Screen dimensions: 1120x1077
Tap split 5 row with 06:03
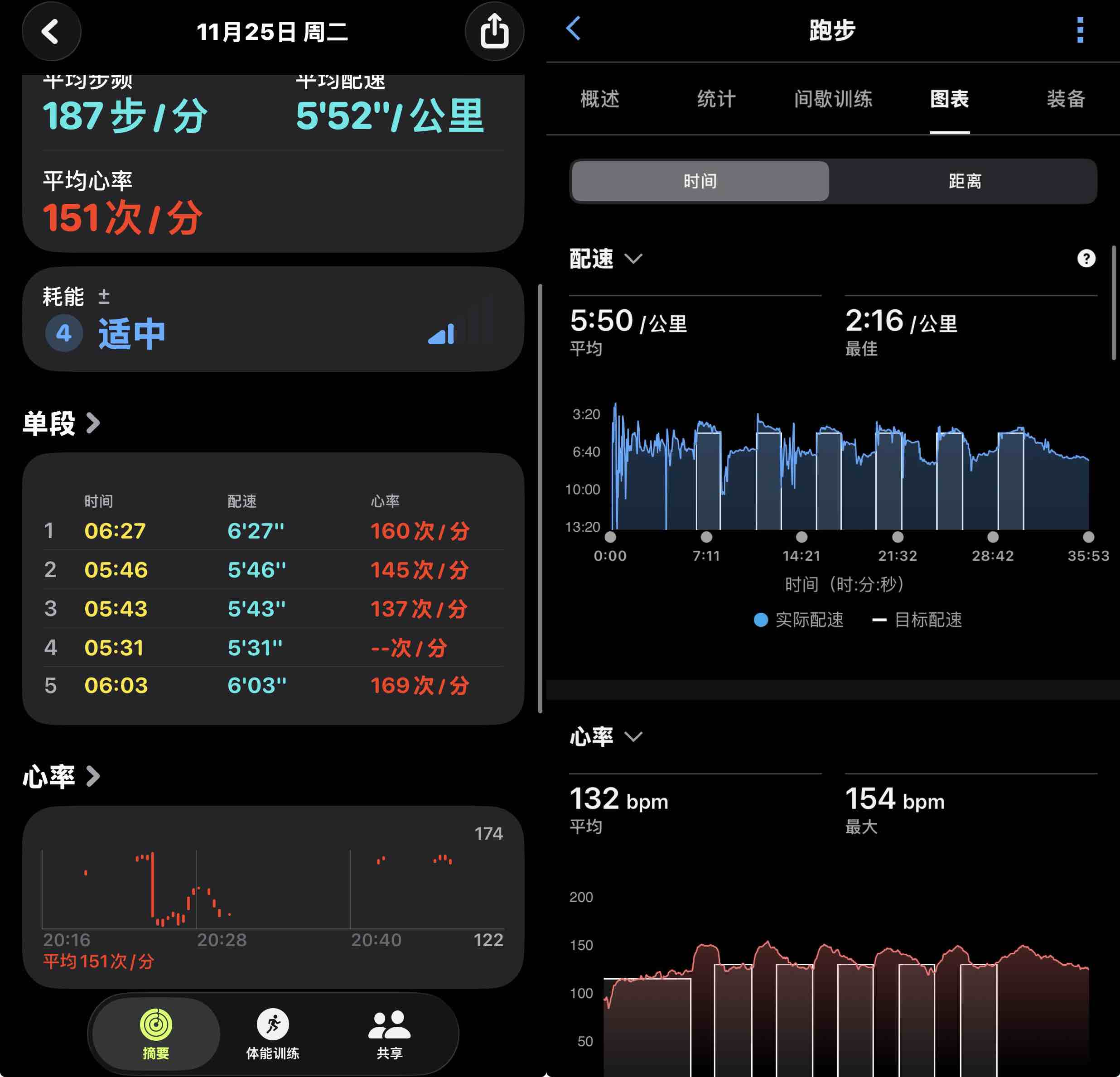pyautogui.click(x=273, y=685)
